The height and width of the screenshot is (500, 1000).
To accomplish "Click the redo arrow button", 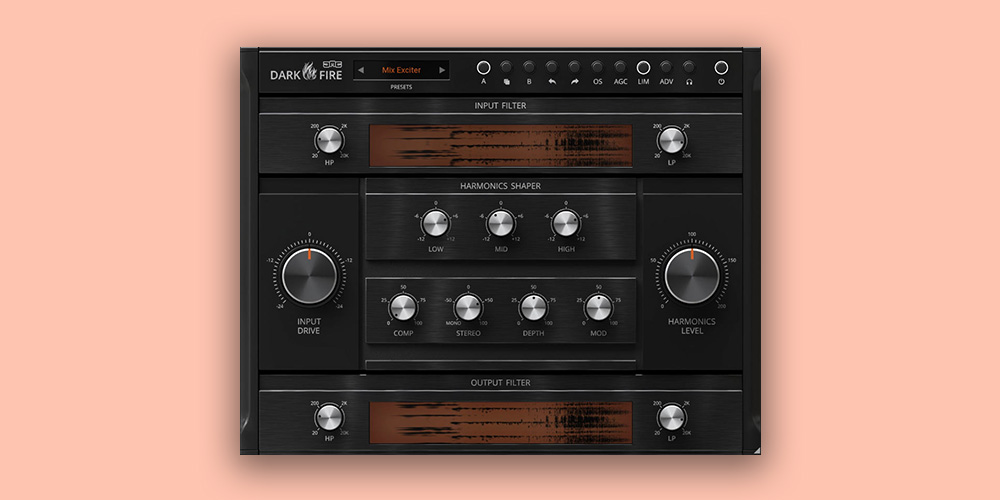I will tap(575, 66).
